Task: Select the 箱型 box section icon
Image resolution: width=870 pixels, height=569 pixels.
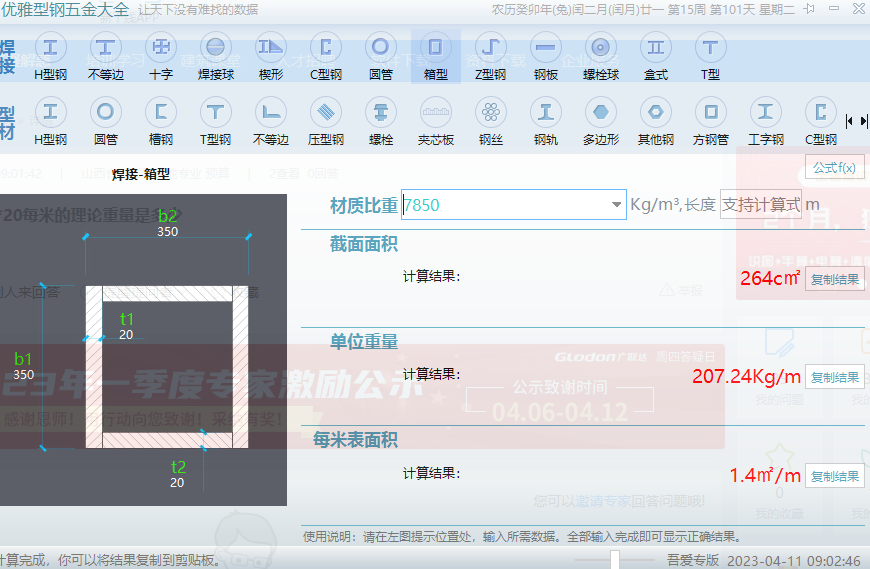Action: click(x=436, y=57)
